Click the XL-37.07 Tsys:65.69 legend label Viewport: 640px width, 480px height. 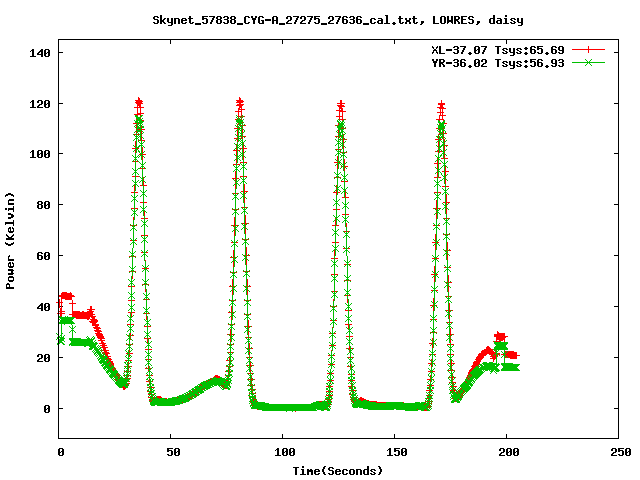[x=498, y=50]
